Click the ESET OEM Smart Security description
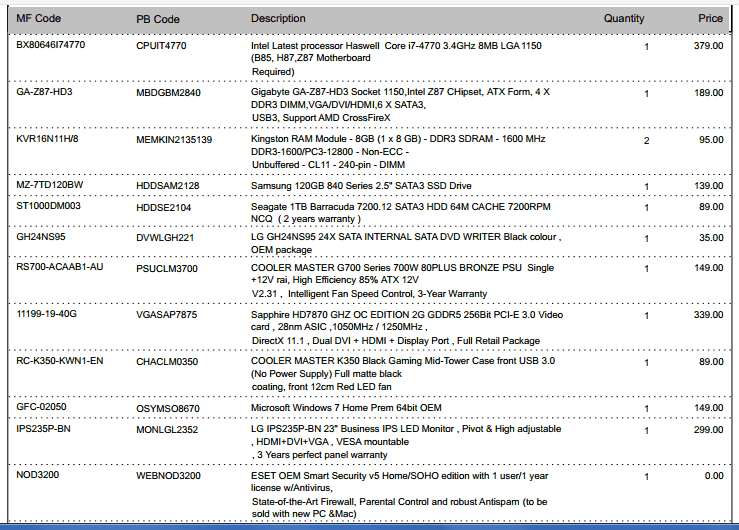Screen dimensions: 739x530 [400, 495]
